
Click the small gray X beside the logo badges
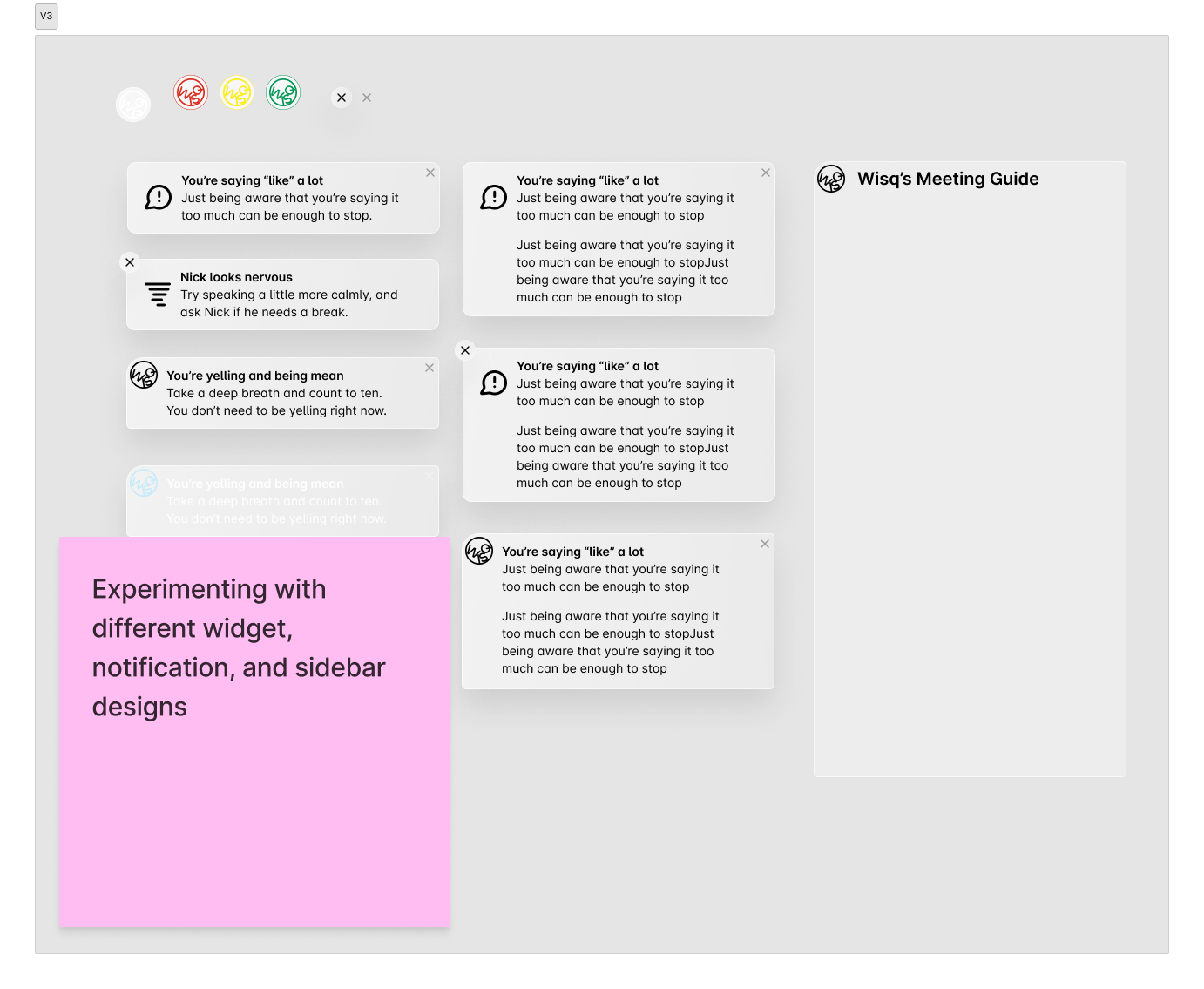[367, 98]
